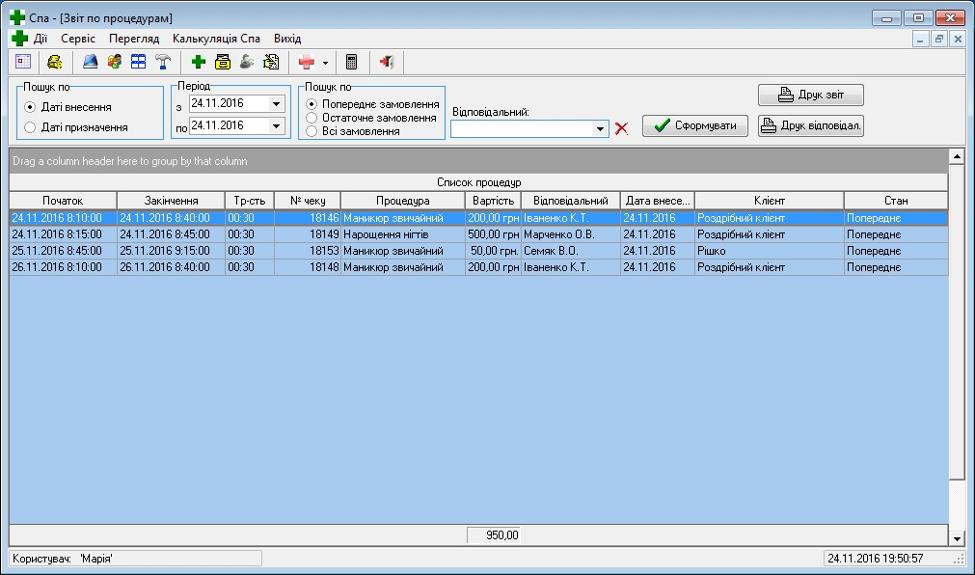Click the Процедура column header
The height and width of the screenshot is (575, 975).
click(403, 201)
